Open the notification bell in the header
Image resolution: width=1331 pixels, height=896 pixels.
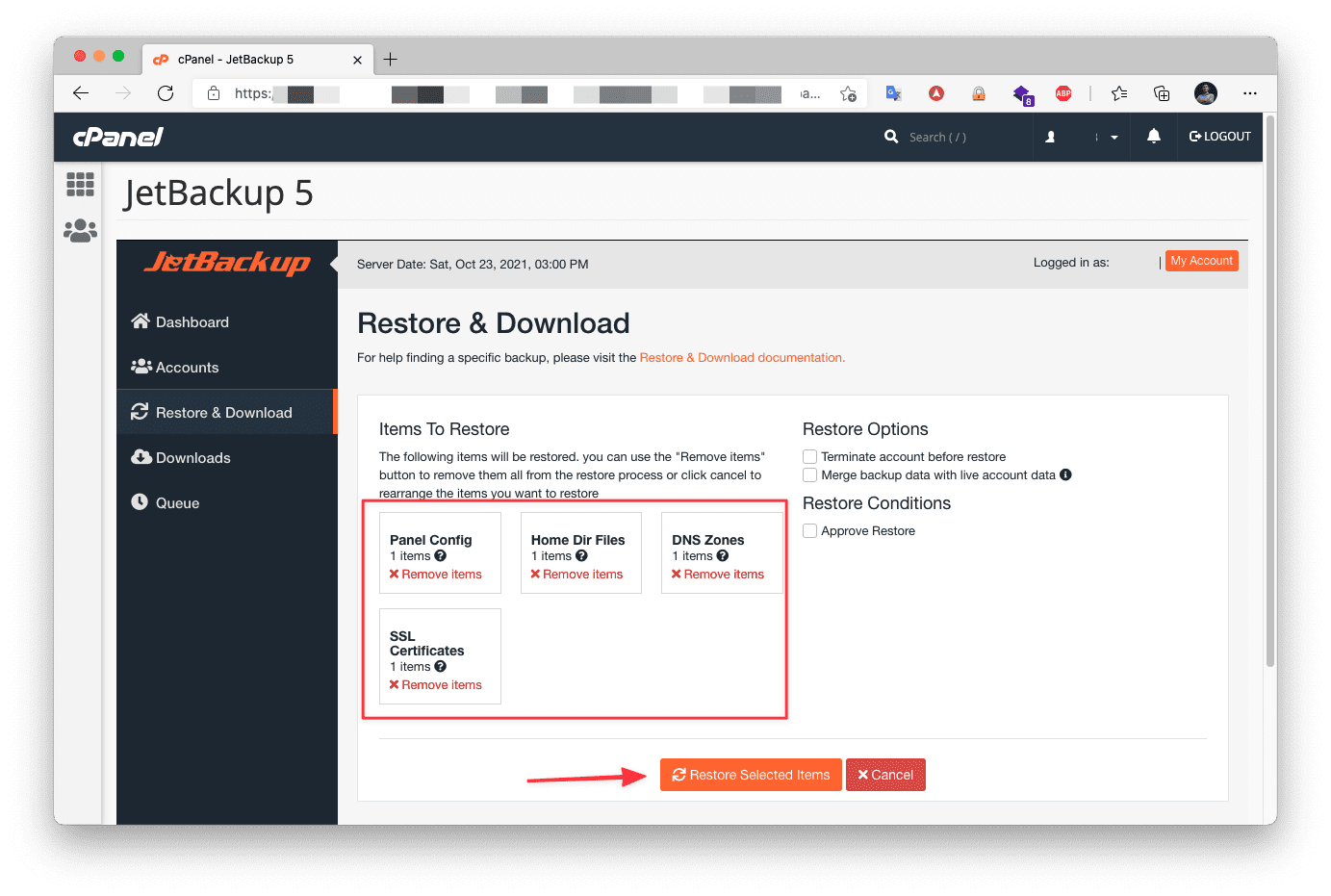tap(1153, 136)
